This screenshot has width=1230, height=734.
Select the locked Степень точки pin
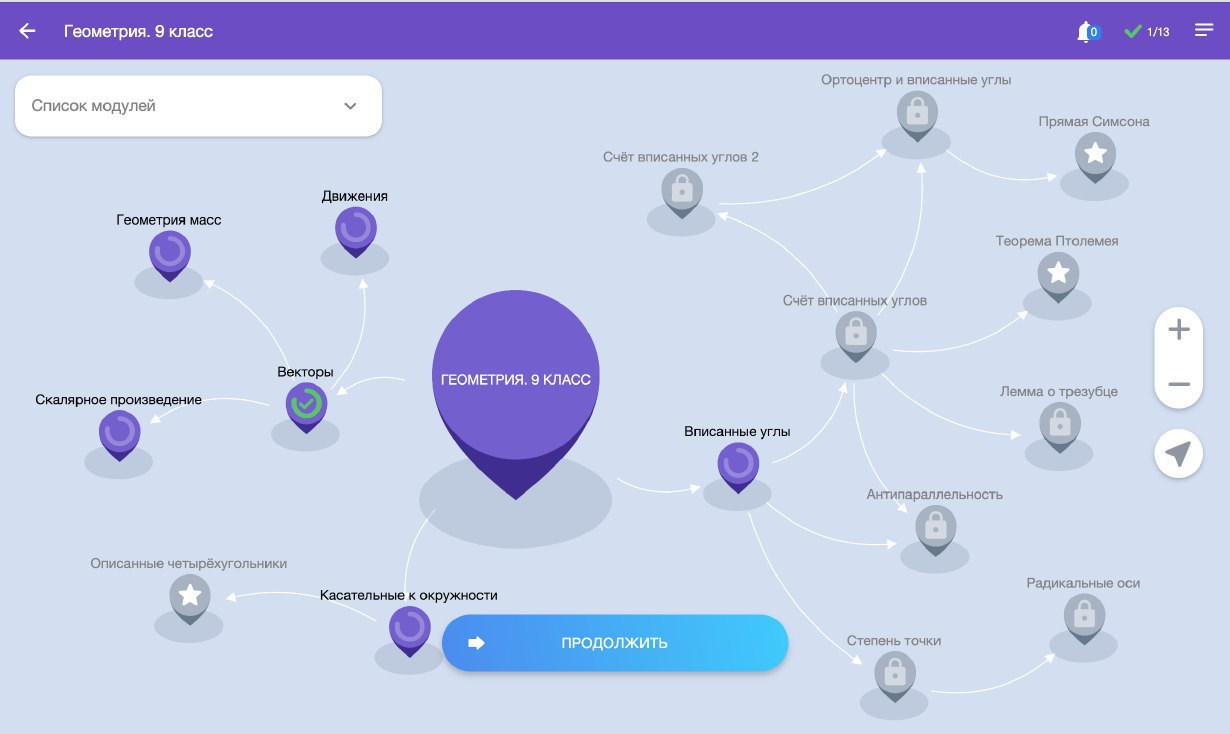click(x=895, y=678)
